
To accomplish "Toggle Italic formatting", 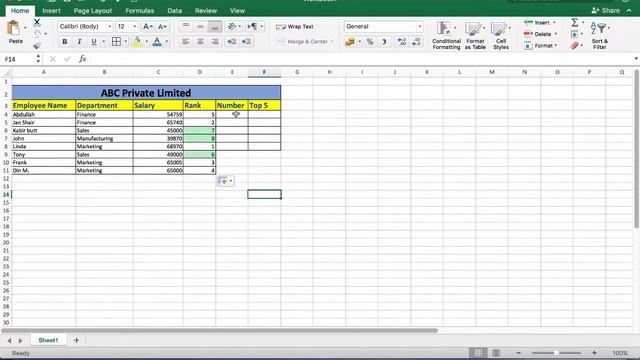I will coord(79,42).
